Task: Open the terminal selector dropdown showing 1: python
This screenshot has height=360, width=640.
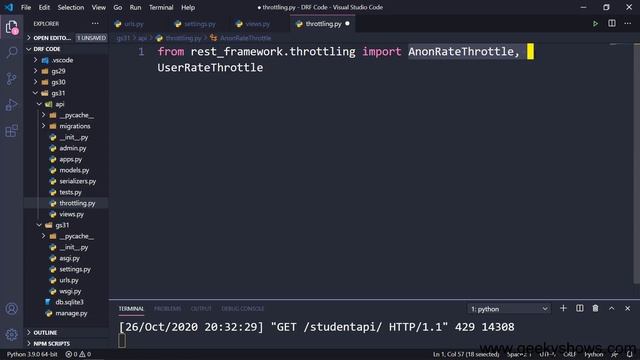Action: [509, 309]
